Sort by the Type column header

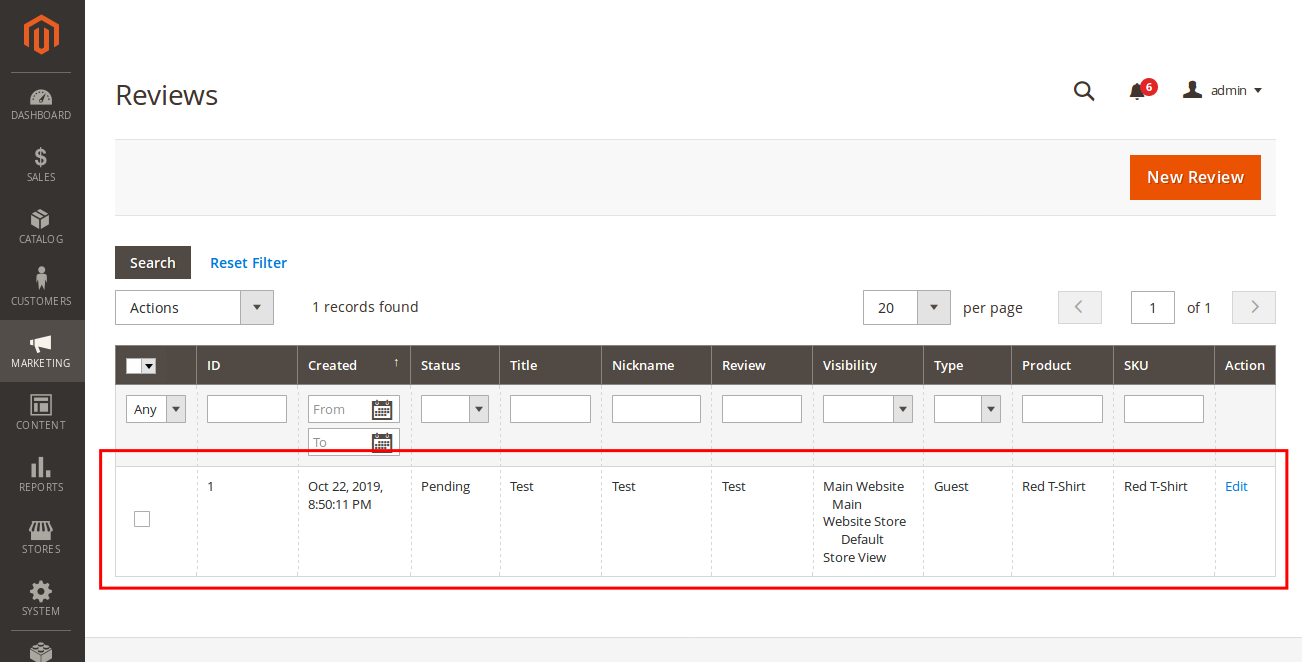click(968, 365)
